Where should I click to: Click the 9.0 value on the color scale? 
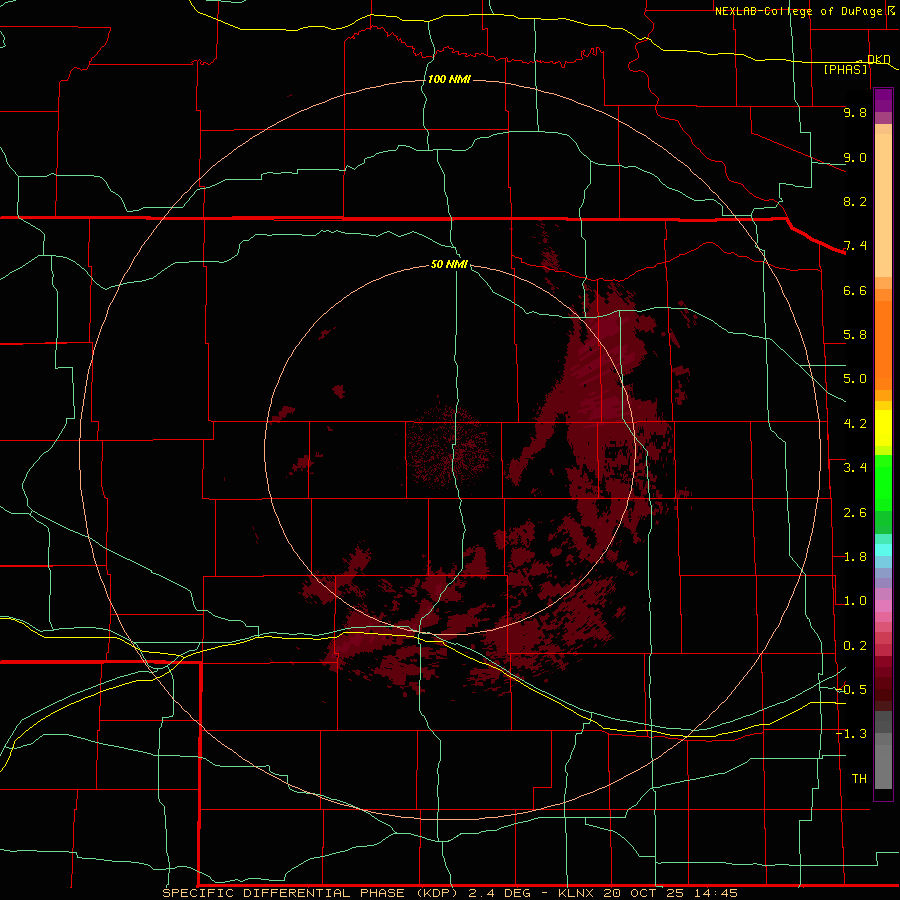[855, 157]
